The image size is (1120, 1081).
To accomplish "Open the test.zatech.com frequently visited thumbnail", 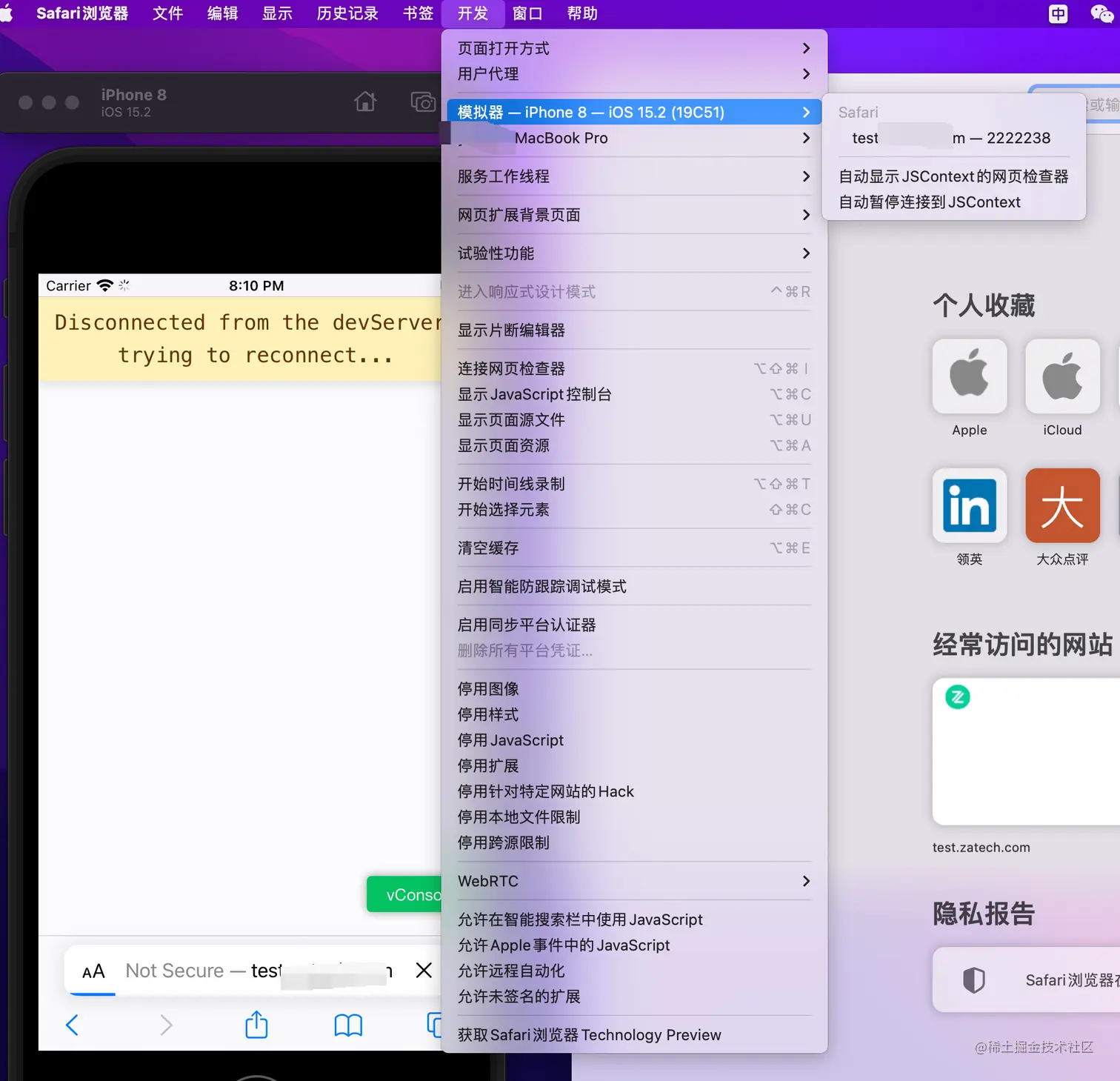I will point(1026,751).
